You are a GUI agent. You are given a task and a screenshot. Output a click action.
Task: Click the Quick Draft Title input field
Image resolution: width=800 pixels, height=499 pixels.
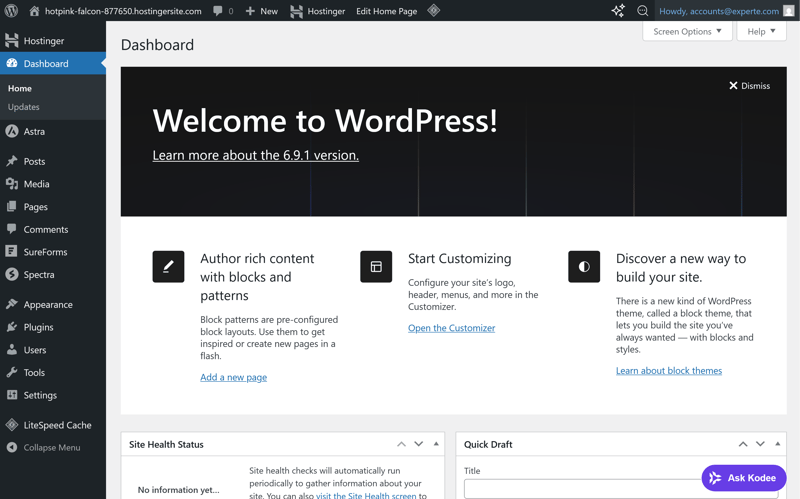click(580, 489)
